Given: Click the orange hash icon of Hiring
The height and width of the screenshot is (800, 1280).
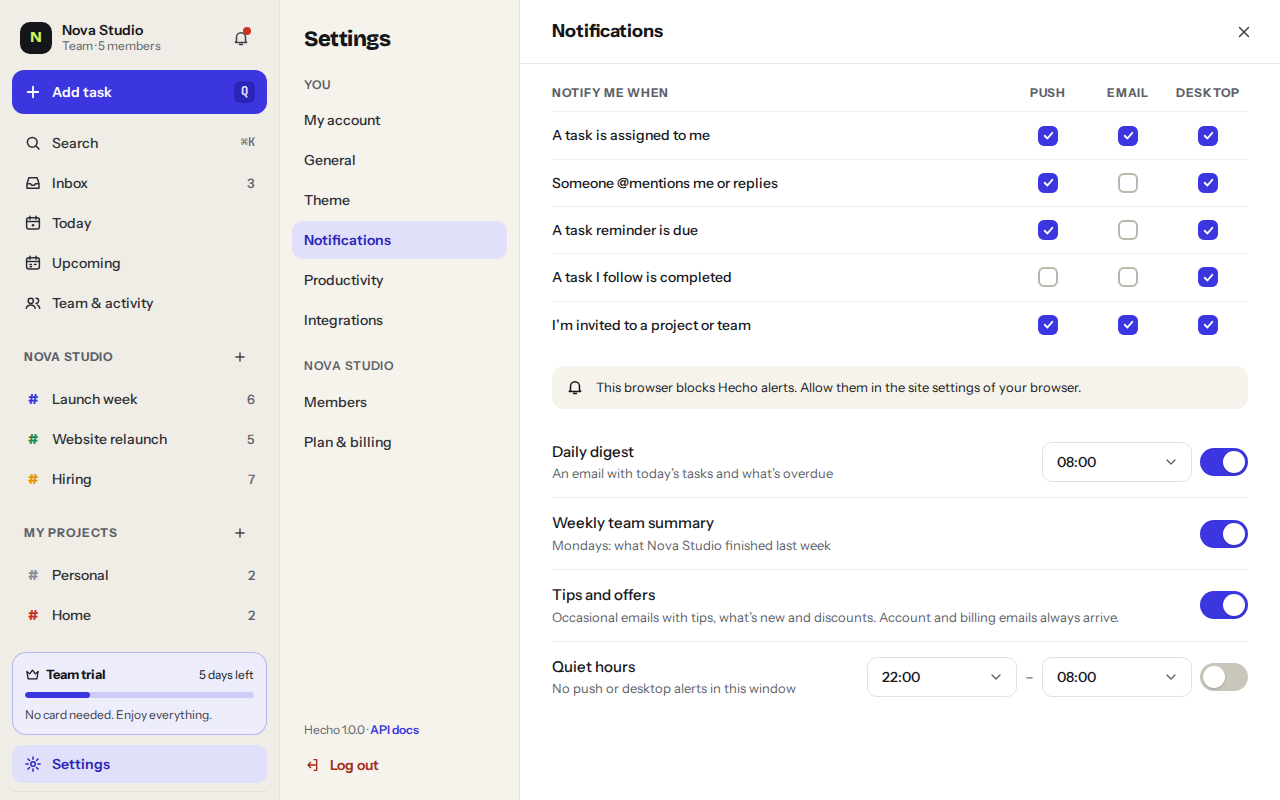Looking at the screenshot, I should (x=33, y=479).
